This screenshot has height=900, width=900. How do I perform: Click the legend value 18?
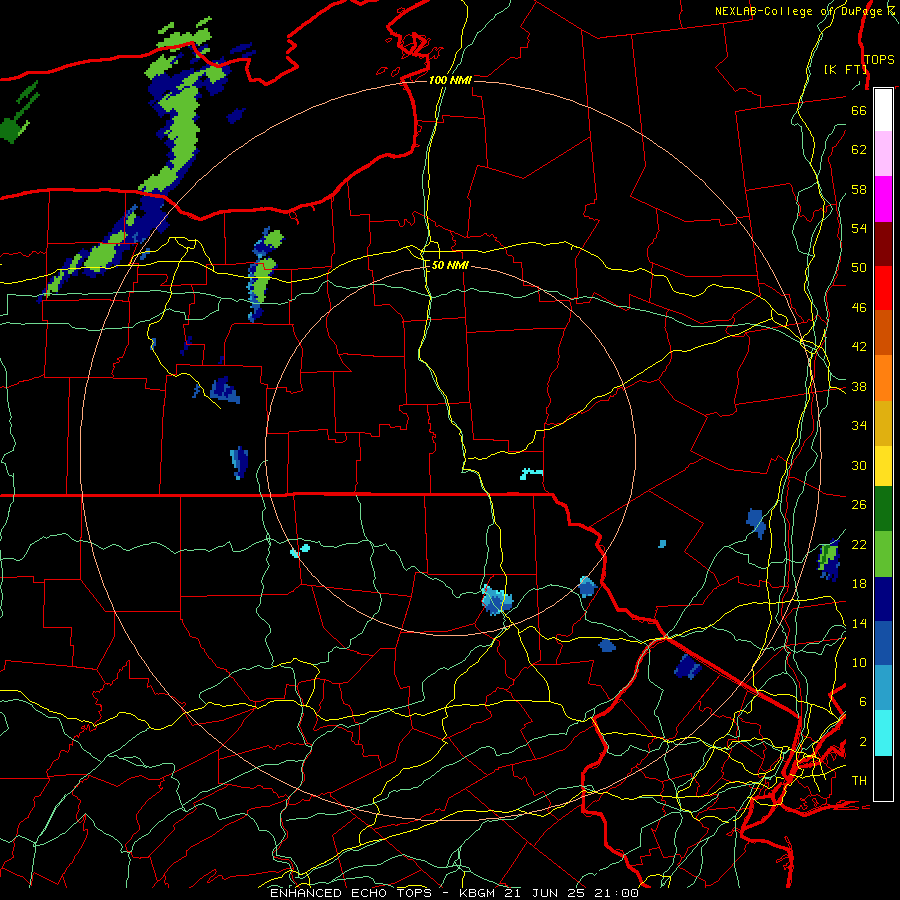(859, 584)
